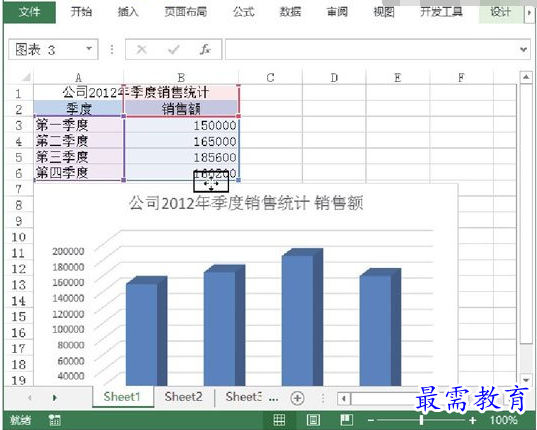537x430 pixels.
Task: Switch to Sheet1 tab
Action: point(122,397)
